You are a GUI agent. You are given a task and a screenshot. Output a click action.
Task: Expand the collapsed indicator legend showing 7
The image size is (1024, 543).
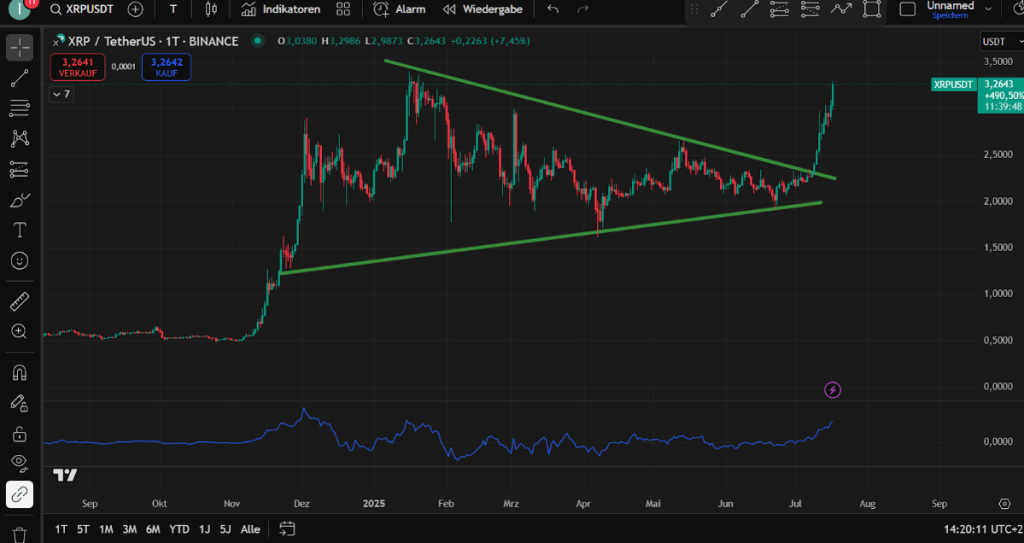click(61, 94)
